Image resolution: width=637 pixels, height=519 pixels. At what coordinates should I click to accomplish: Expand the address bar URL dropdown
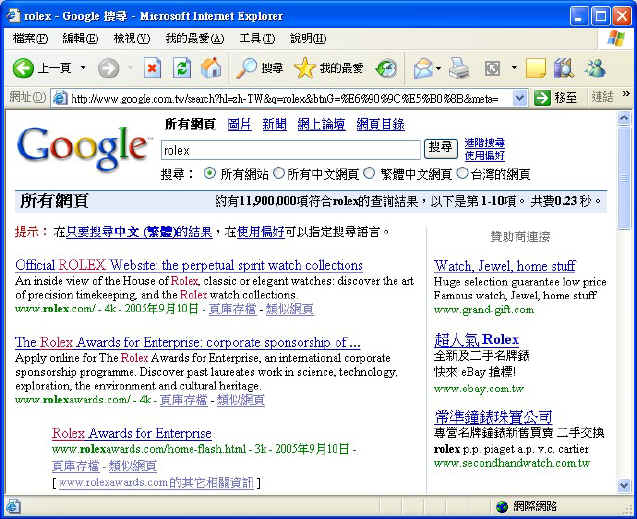click(x=520, y=98)
